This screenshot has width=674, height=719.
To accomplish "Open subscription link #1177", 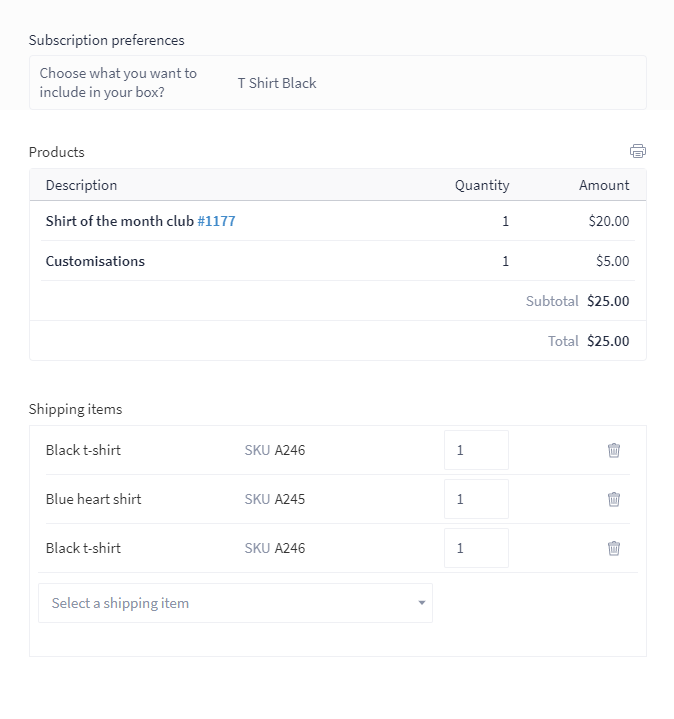I will (216, 221).
